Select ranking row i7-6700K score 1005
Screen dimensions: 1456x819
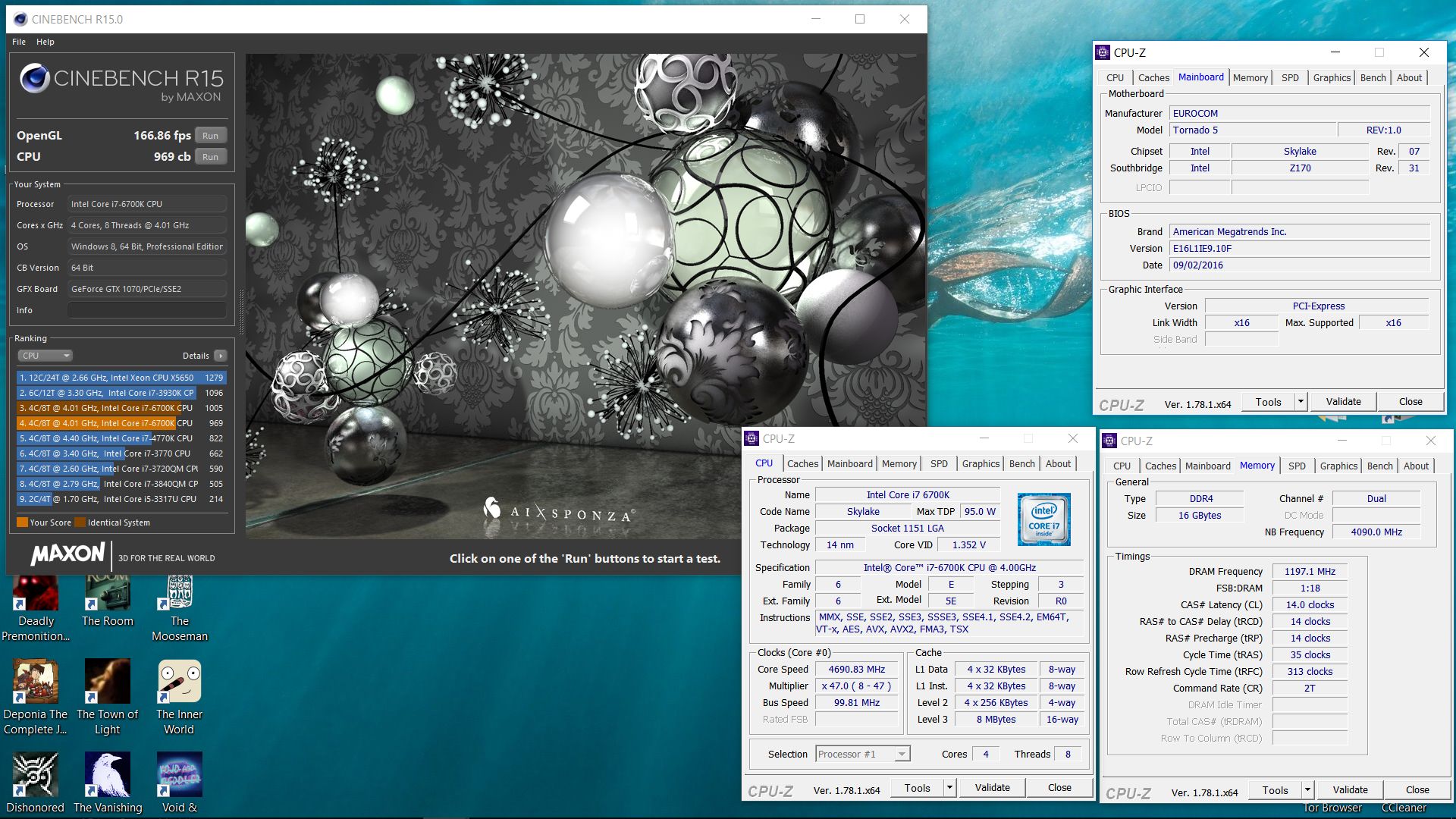[x=121, y=408]
